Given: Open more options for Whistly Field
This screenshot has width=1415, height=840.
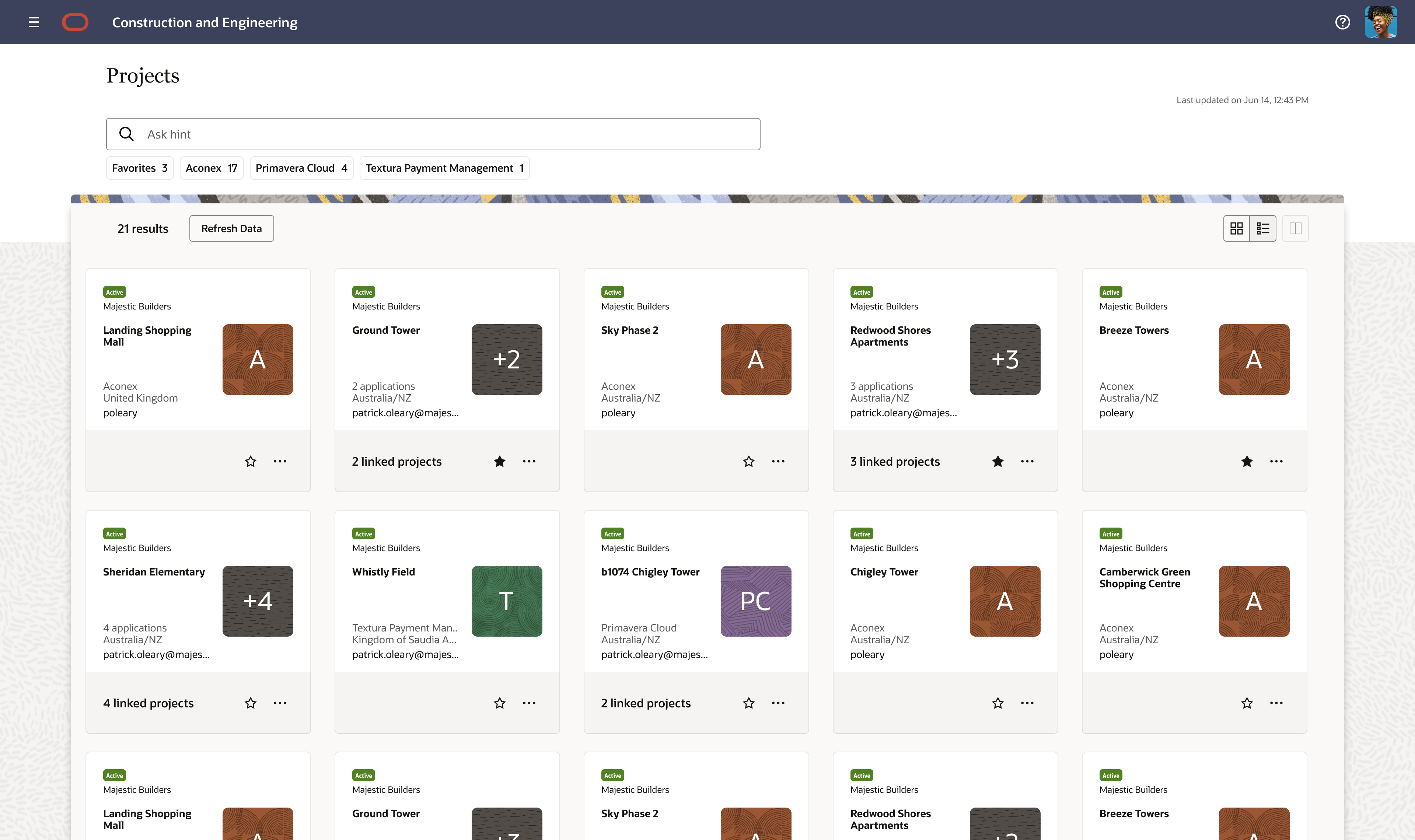Looking at the screenshot, I should coord(529,703).
